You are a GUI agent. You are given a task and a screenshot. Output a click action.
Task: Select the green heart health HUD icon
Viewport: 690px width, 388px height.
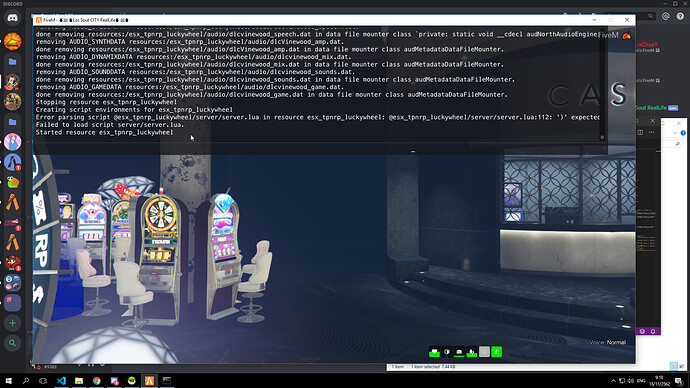(x=434, y=352)
